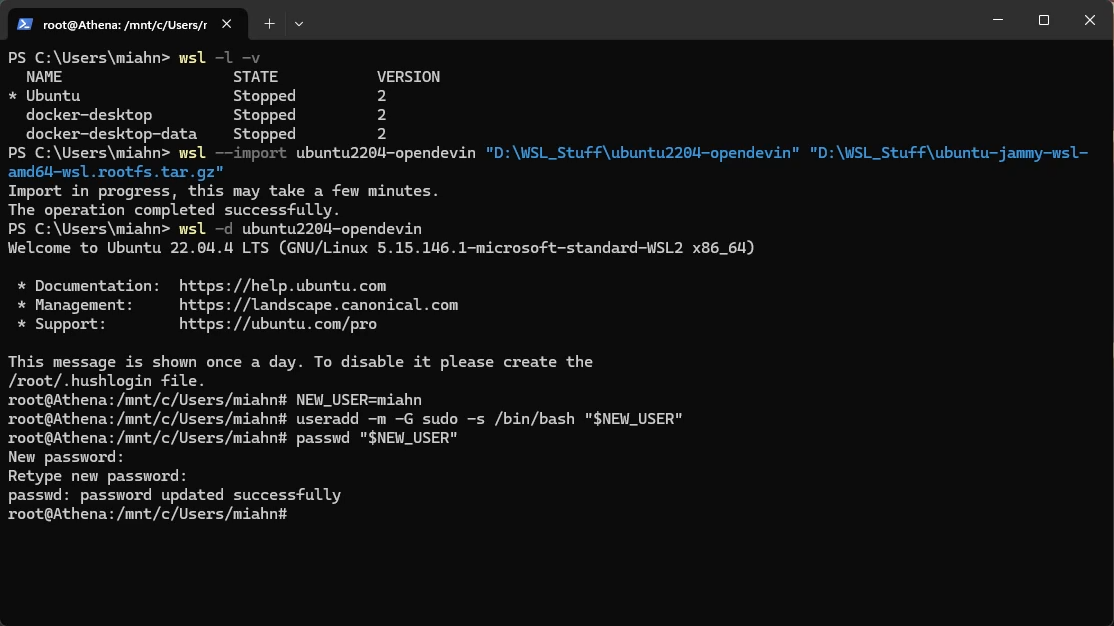1114x626 pixels.
Task: Click the '/root/.hushlogin file.' text
Action: pos(107,381)
